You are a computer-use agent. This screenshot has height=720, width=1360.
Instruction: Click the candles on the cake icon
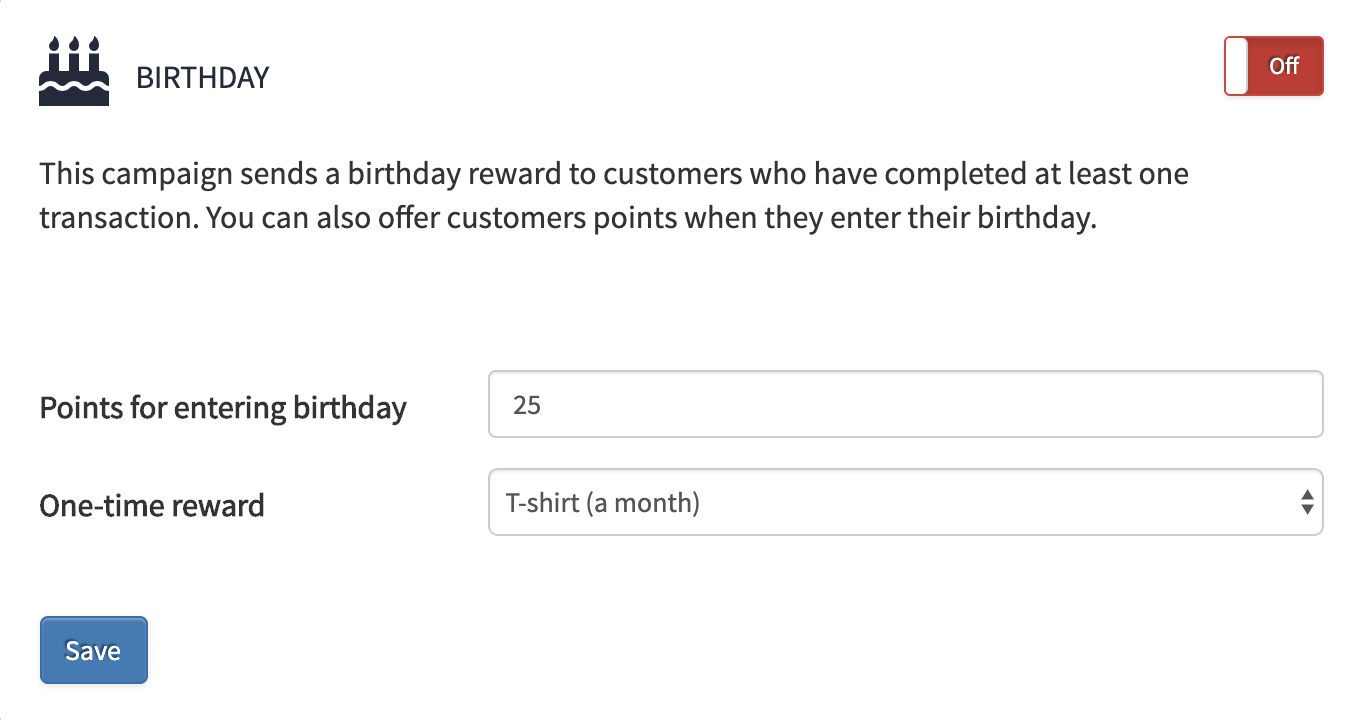coord(74,45)
